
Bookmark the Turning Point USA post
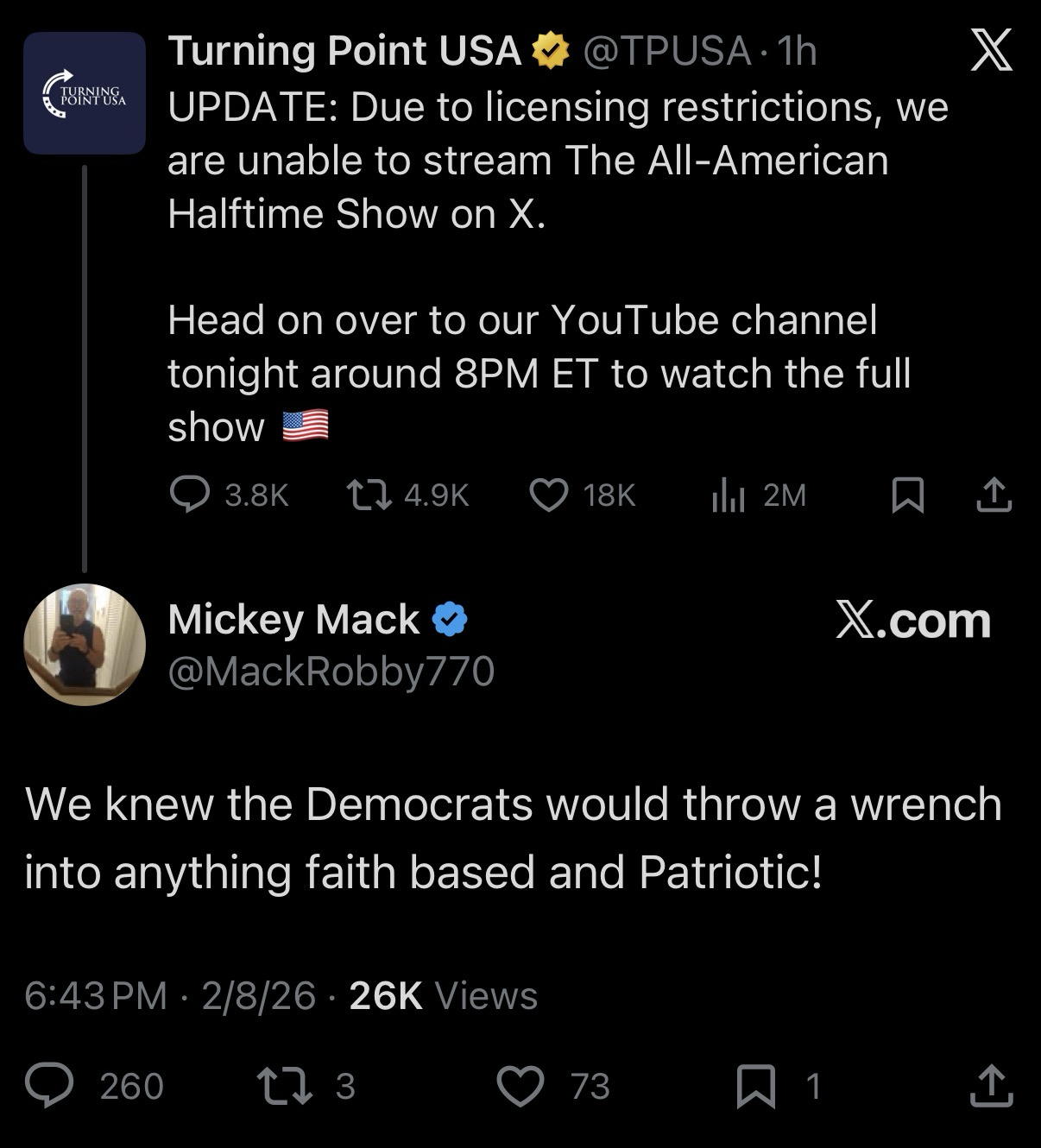click(906, 495)
